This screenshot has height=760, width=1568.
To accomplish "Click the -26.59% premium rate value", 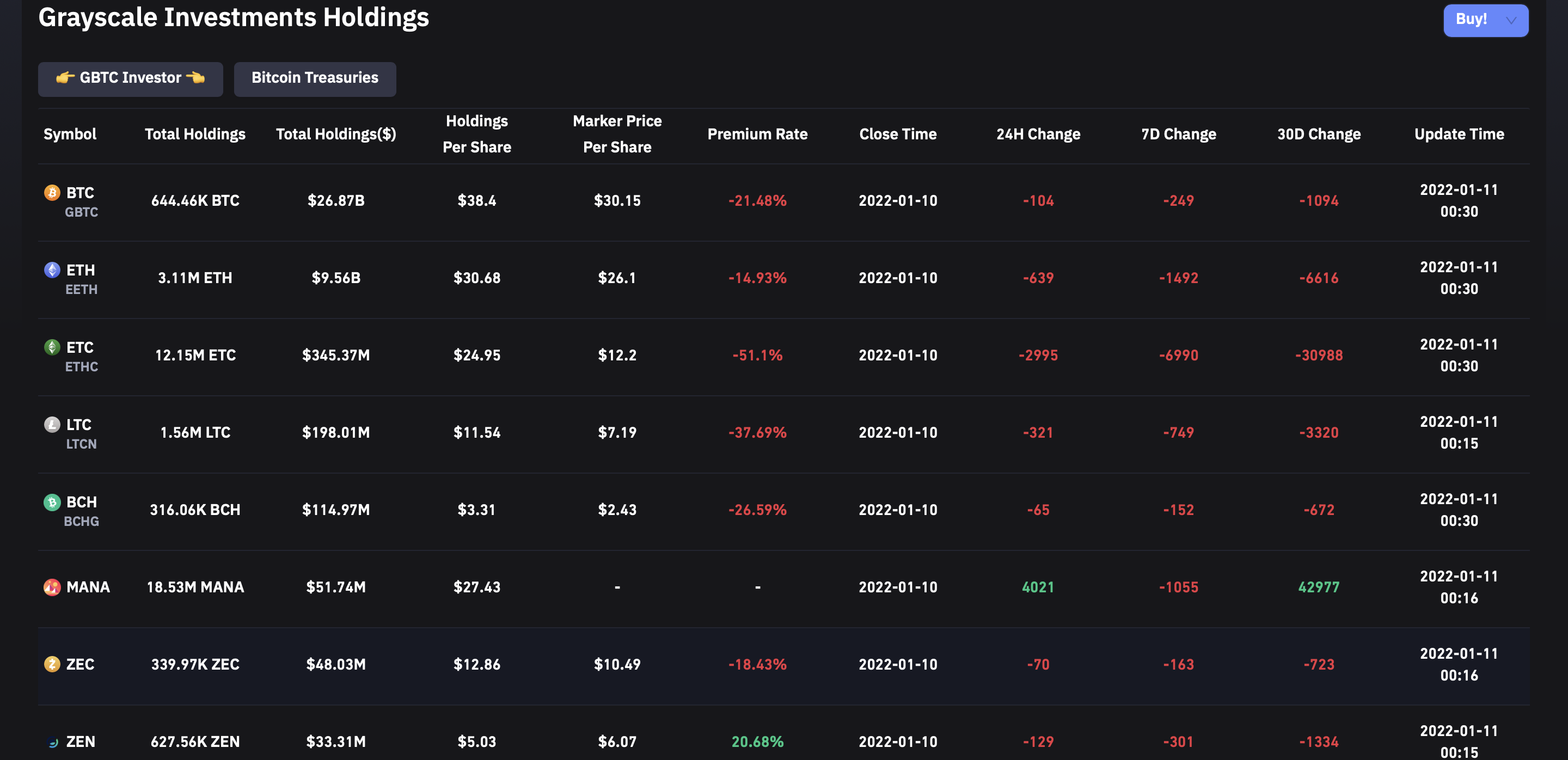I will tap(757, 510).
